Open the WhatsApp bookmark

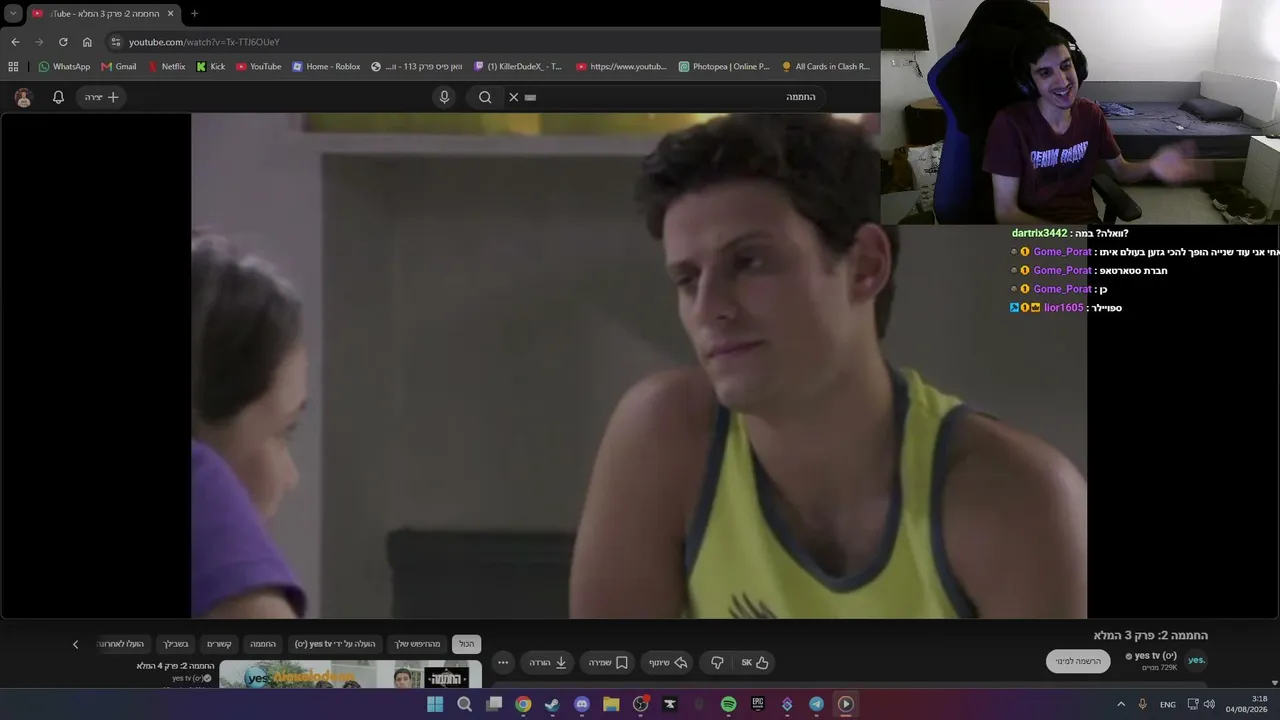tap(64, 67)
